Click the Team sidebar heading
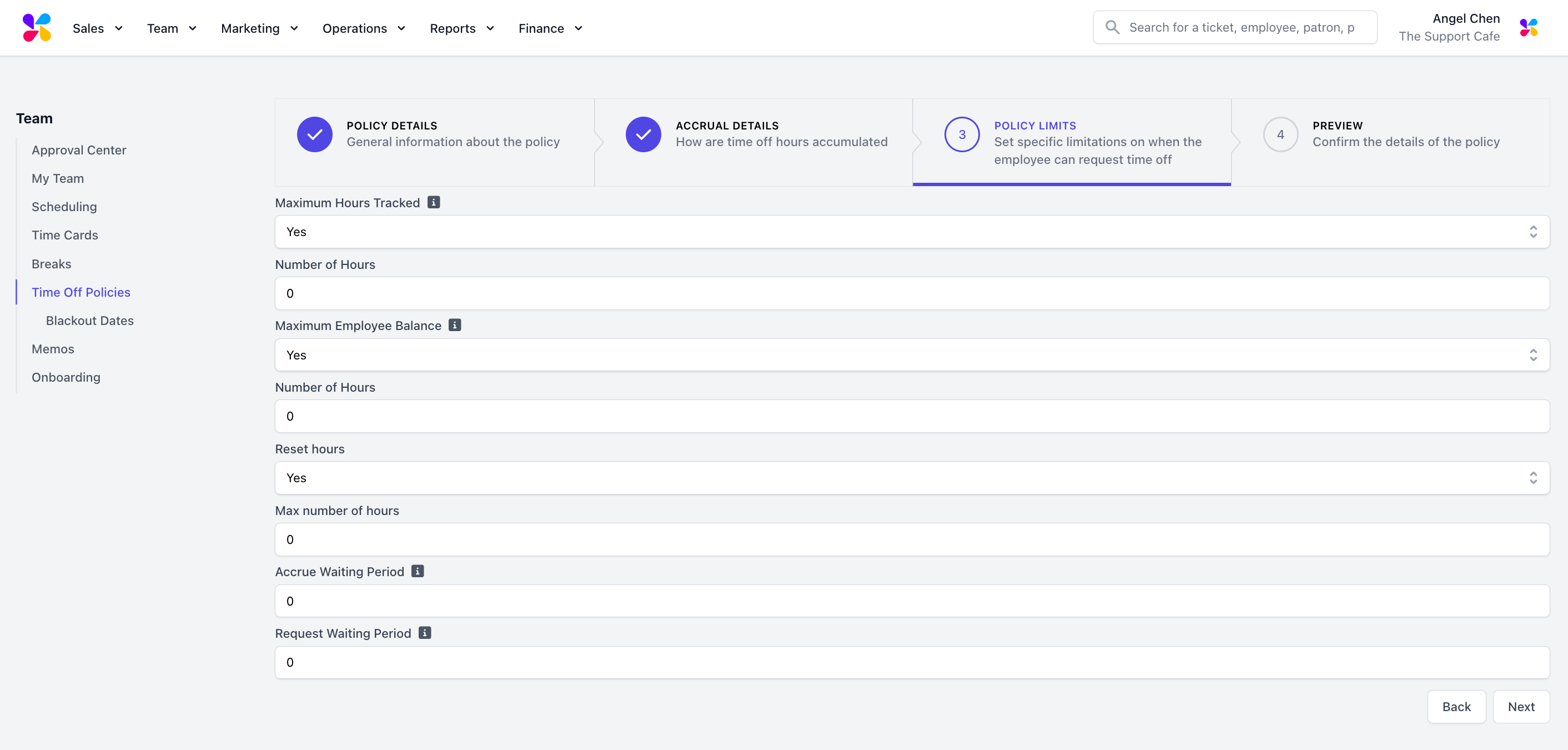1568x750 pixels. pyautogui.click(x=34, y=118)
